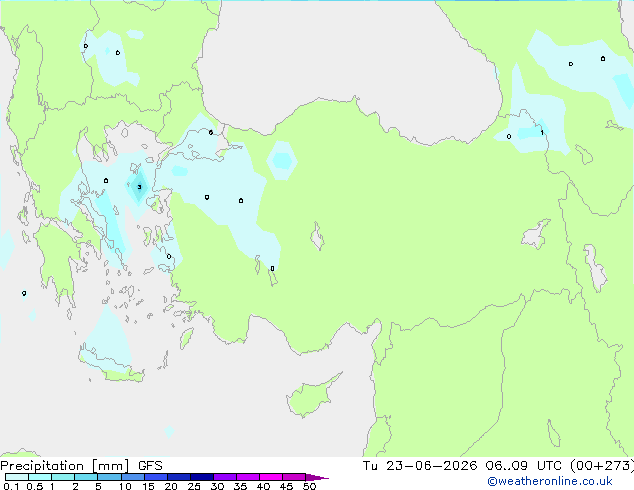Image resolution: width=634 pixels, height=490 pixels.
Task: Click the "10" legend value label
Action: coord(125,486)
